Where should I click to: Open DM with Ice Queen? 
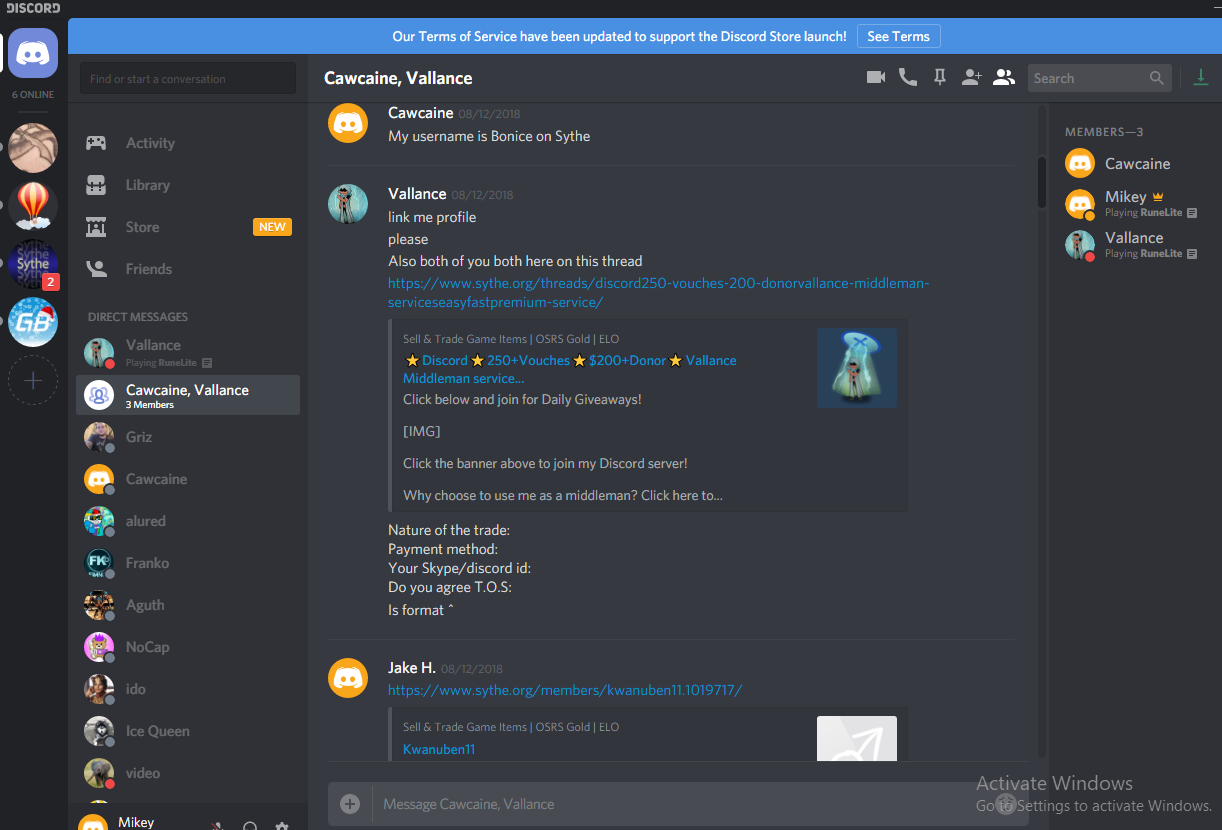(x=188, y=731)
